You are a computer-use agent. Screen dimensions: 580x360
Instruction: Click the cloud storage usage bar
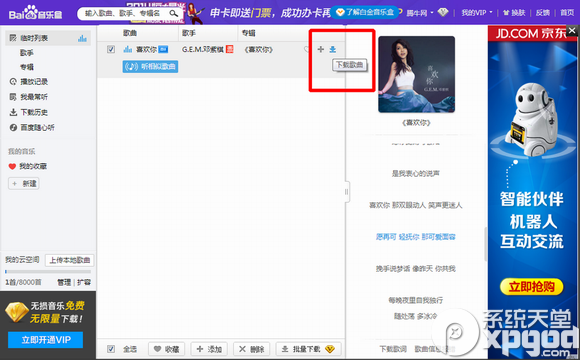(48, 272)
